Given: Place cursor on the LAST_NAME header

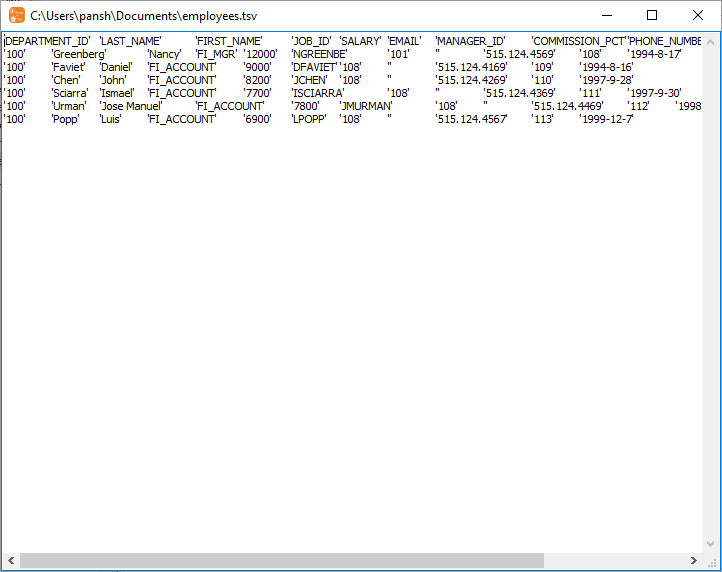Looking at the screenshot, I should pyautogui.click(x=130, y=41).
